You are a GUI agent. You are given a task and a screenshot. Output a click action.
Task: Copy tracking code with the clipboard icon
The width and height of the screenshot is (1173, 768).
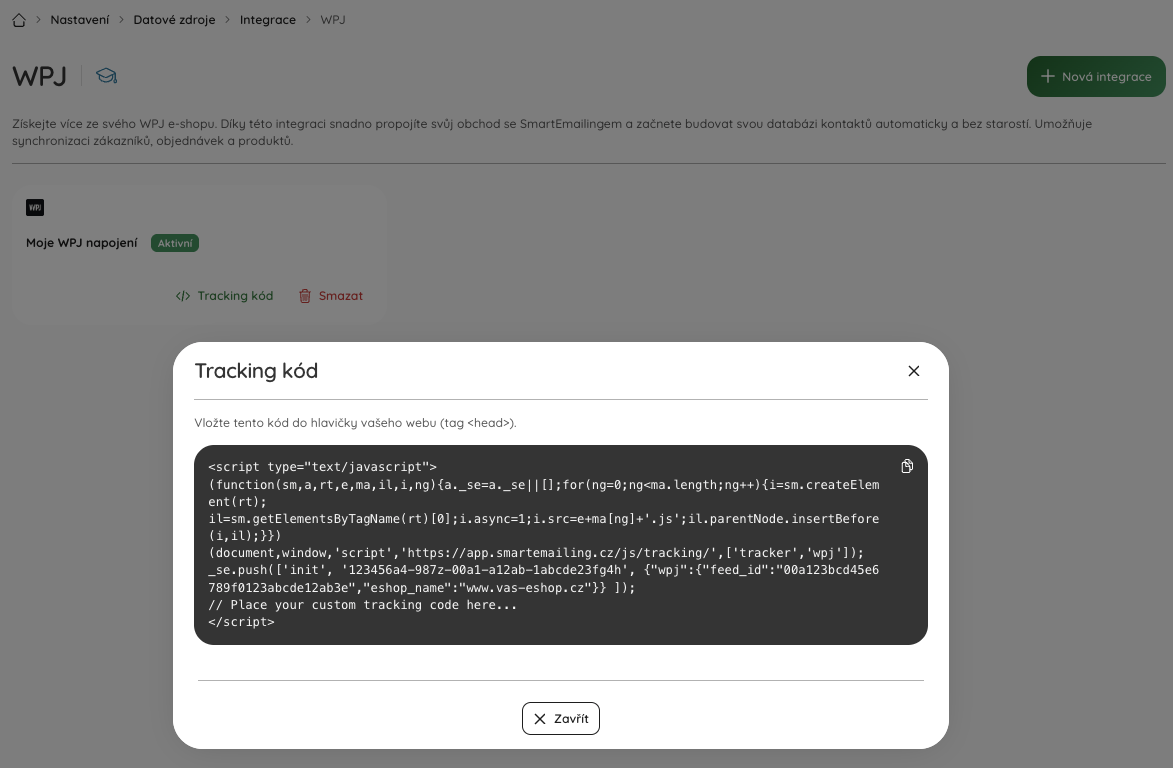907,467
